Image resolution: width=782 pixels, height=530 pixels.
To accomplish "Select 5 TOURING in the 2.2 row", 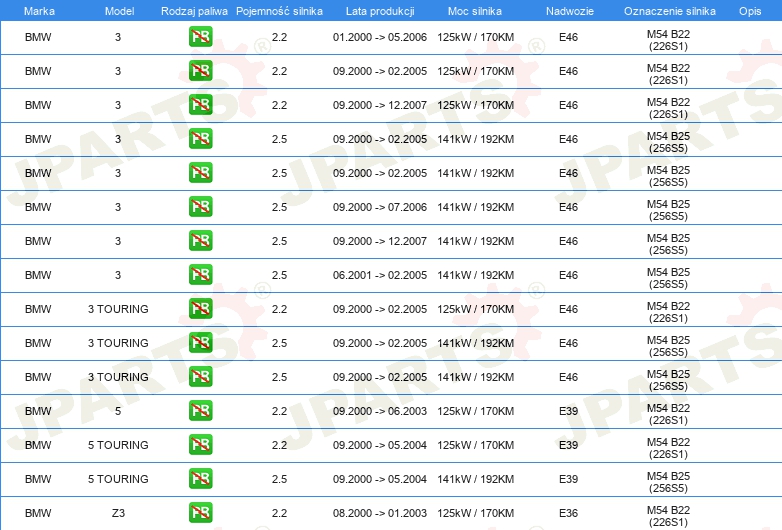I will pyautogui.click(x=118, y=445).
